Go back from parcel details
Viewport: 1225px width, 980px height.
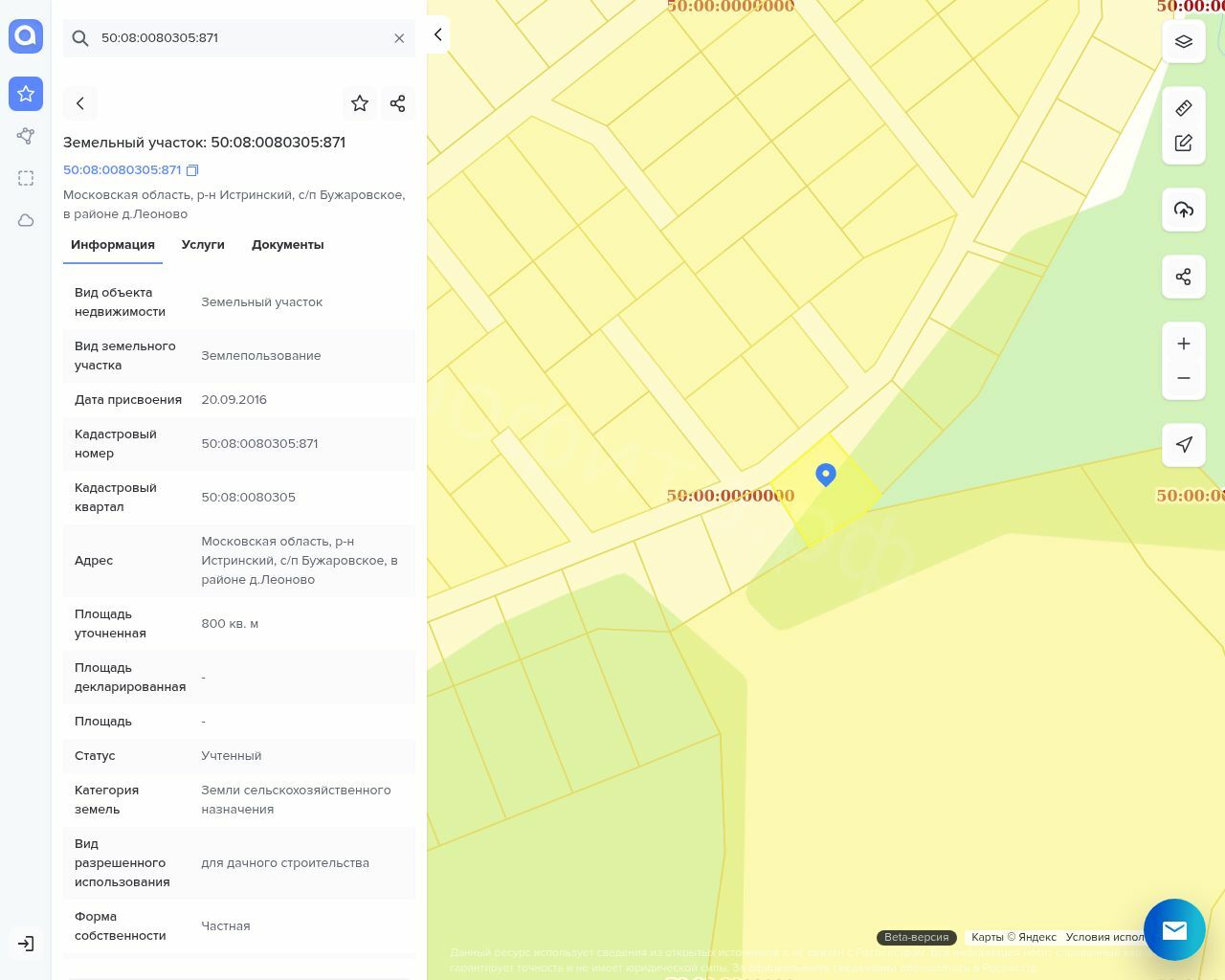[x=80, y=103]
